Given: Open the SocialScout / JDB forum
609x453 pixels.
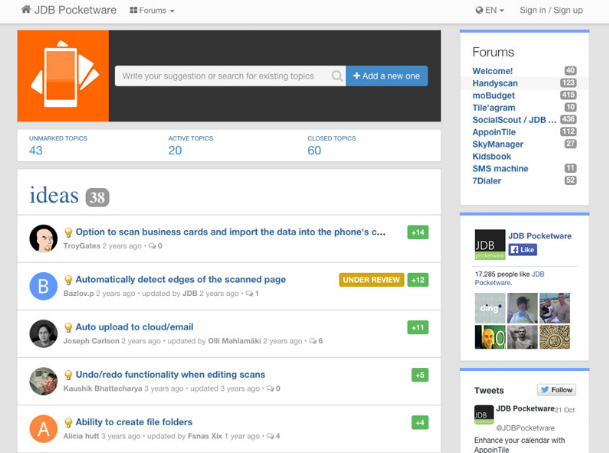Looking at the screenshot, I should [x=514, y=120].
